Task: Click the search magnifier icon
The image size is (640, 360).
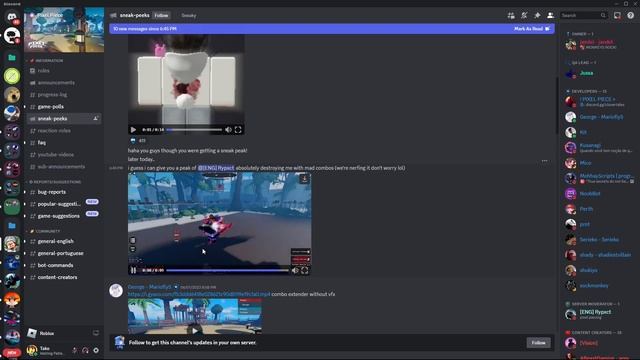Action: (x=603, y=16)
